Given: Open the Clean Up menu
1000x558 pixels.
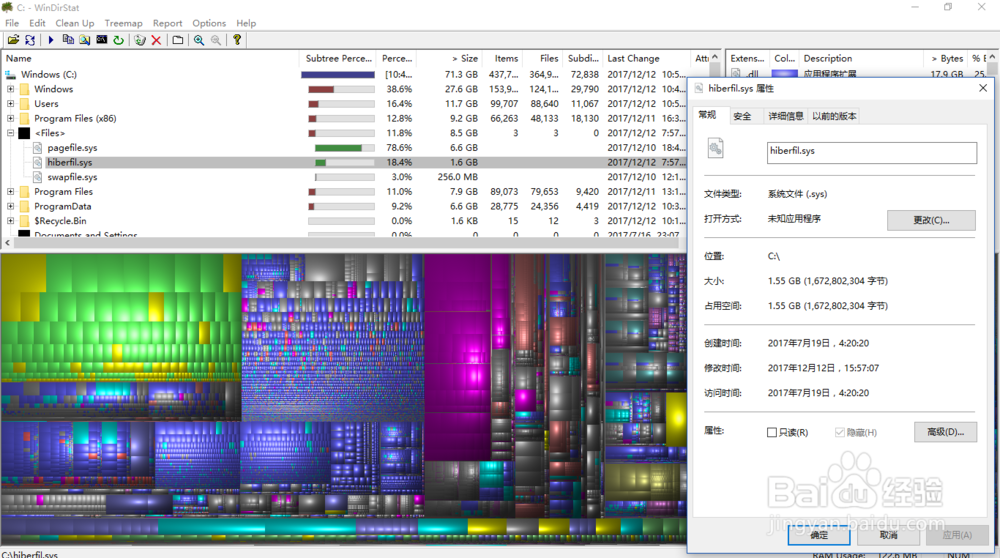Looking at the screenshot, I should pyautogui.click(x=75, y=23).
